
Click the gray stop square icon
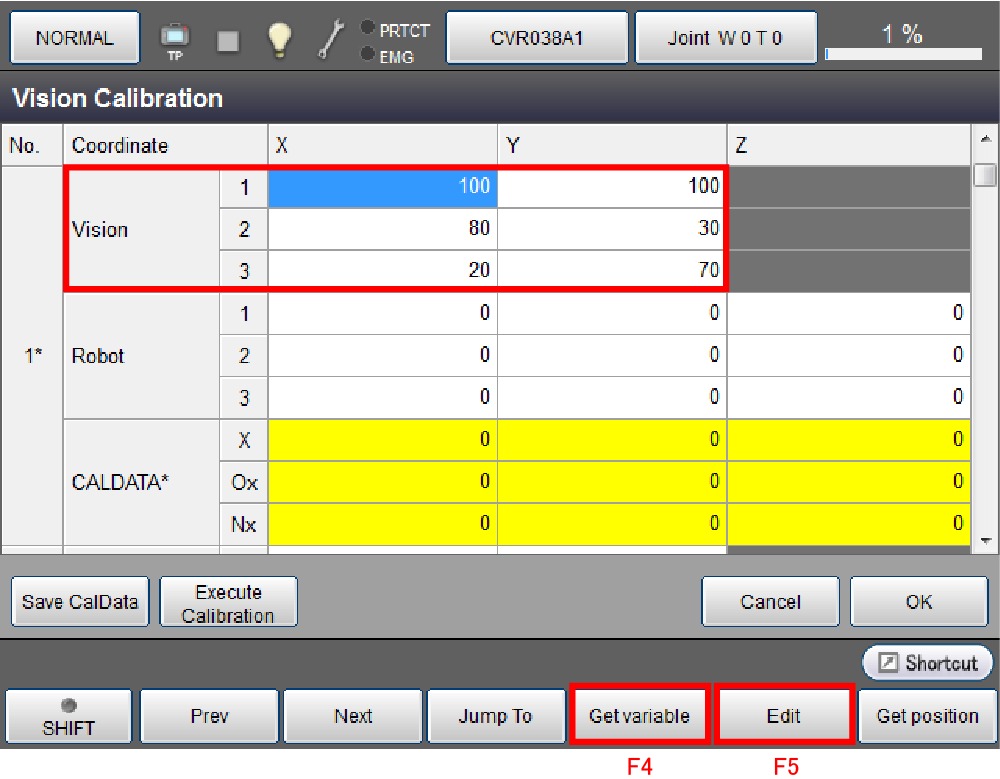pos(228,39)
